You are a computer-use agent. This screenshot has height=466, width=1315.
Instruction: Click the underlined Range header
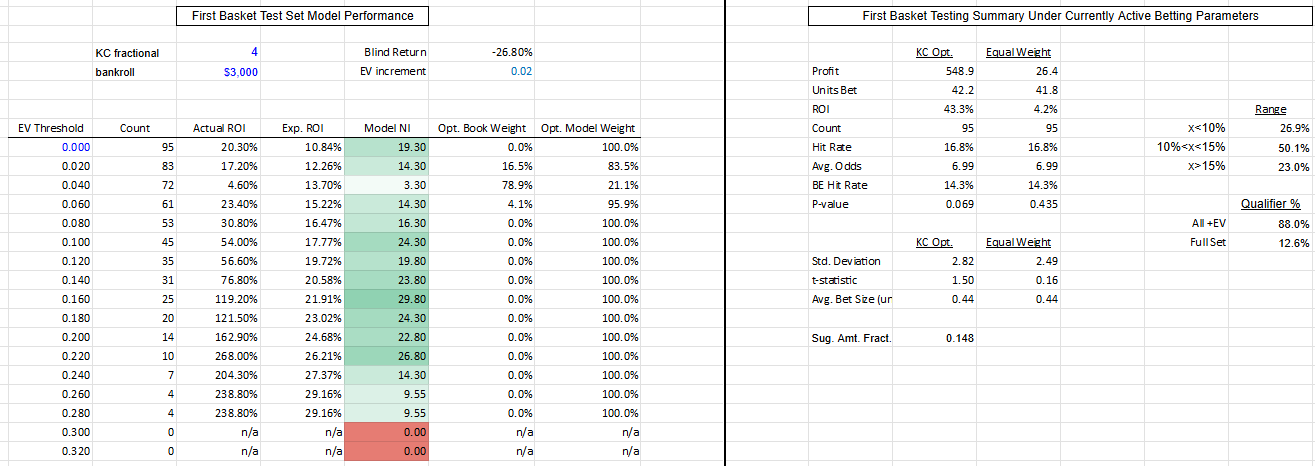click(1270, 109)
